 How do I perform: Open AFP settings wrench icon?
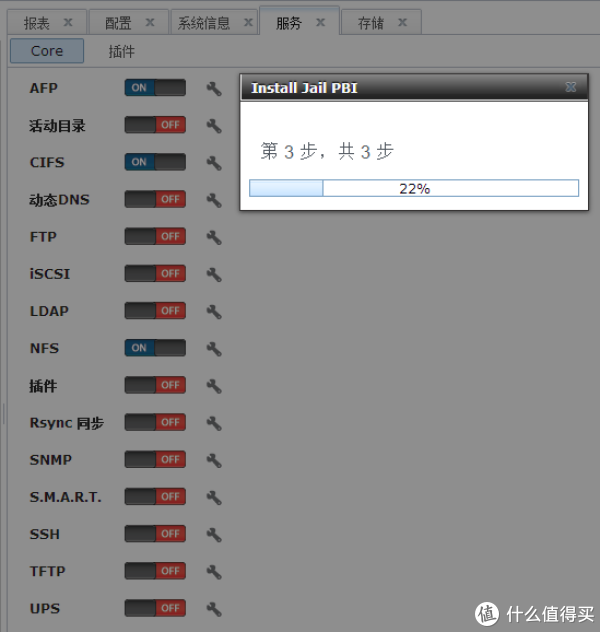click(213, 89)
